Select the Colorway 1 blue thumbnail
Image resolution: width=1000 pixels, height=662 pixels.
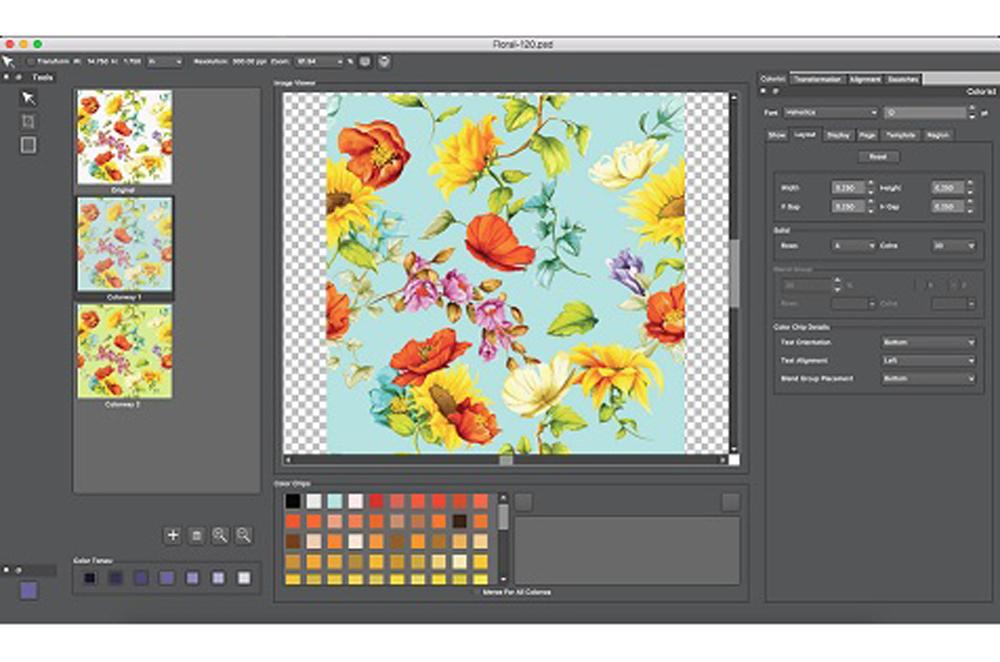pyautogui.click(x=124, y=244)
